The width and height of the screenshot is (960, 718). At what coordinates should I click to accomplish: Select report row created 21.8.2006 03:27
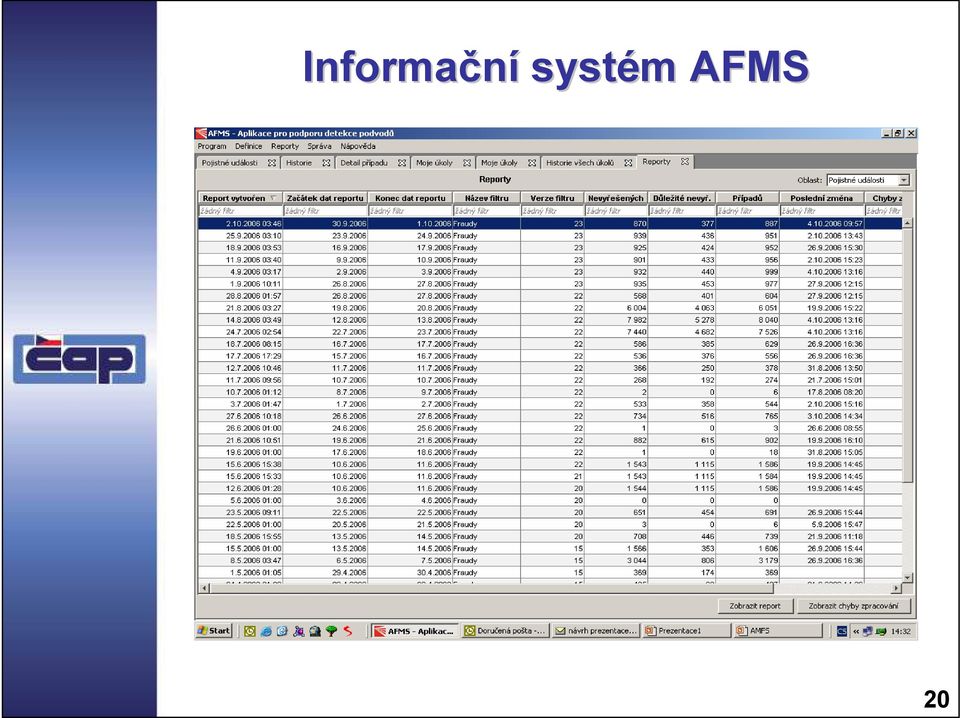(x=550, y=308)
